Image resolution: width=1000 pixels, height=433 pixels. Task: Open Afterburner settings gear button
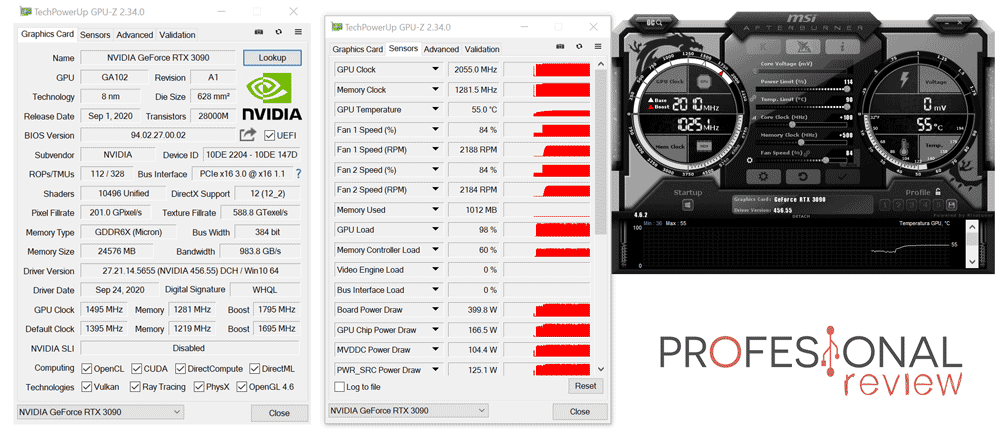click(x=763, y=177)
